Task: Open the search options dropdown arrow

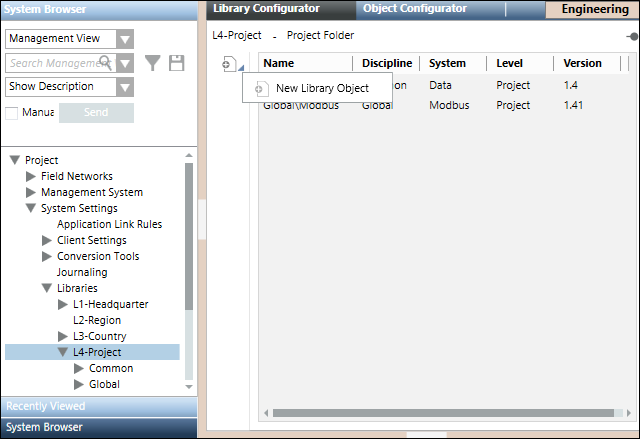Action: [124, 63]
